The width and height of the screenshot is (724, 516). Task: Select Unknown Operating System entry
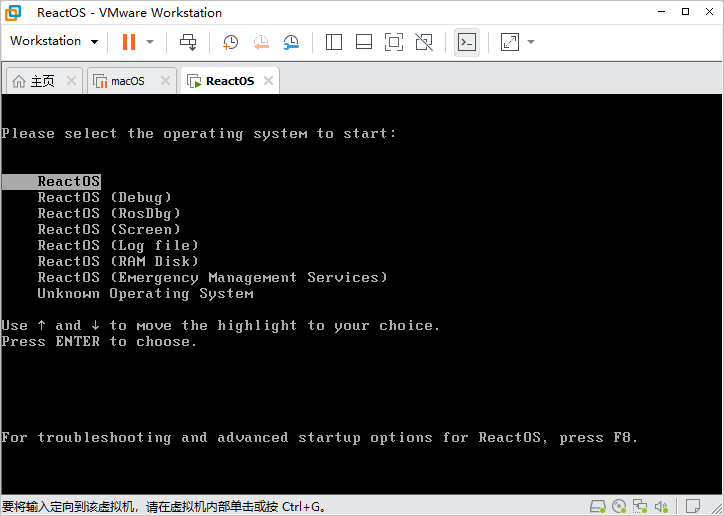[145, 294]
